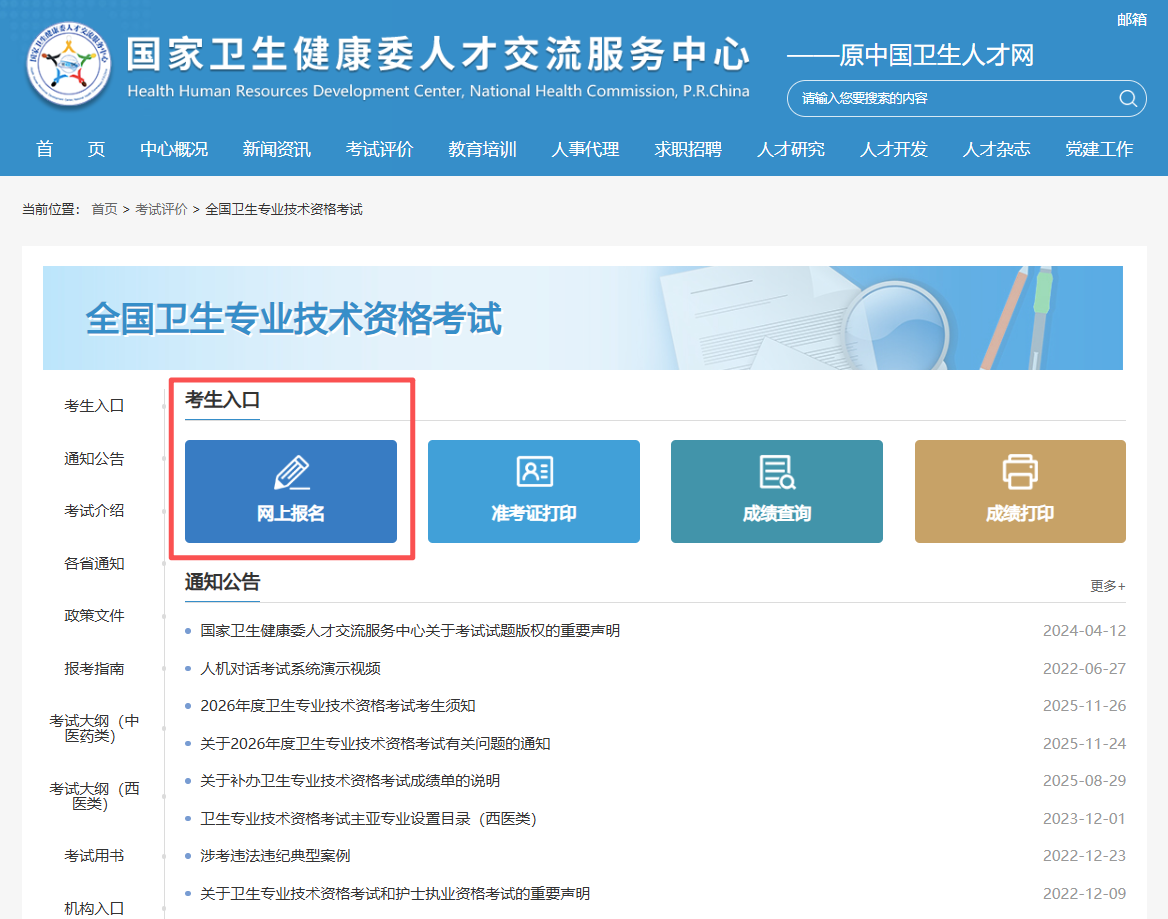Viewport: 1168px width, 919px height.
Task: Click the search input field
Action: click(x=950, y=98)
